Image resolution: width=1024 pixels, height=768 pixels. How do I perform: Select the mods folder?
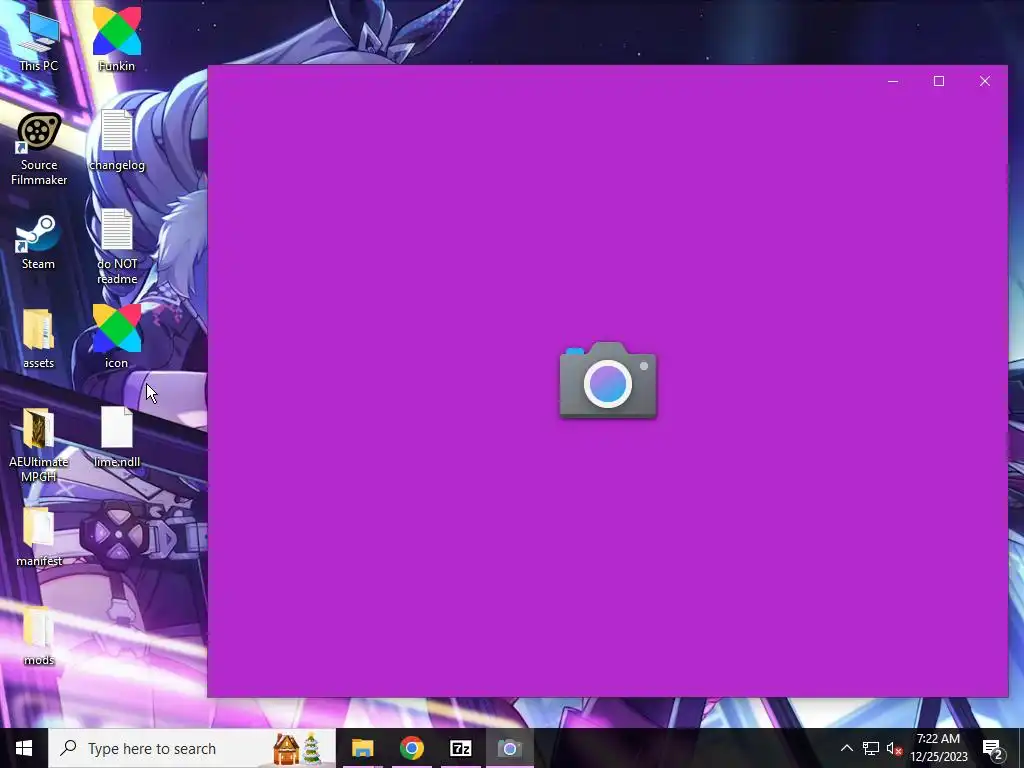(39, 636)
